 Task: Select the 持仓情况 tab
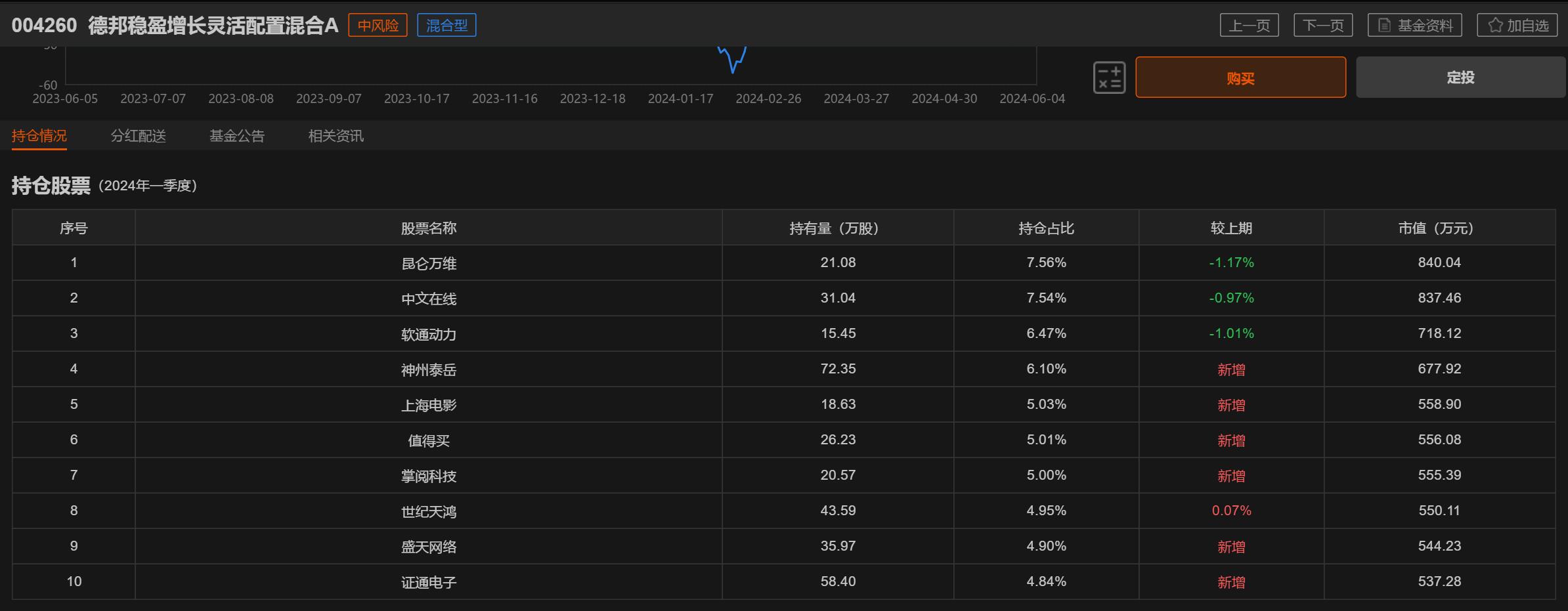tap(39, 136)
